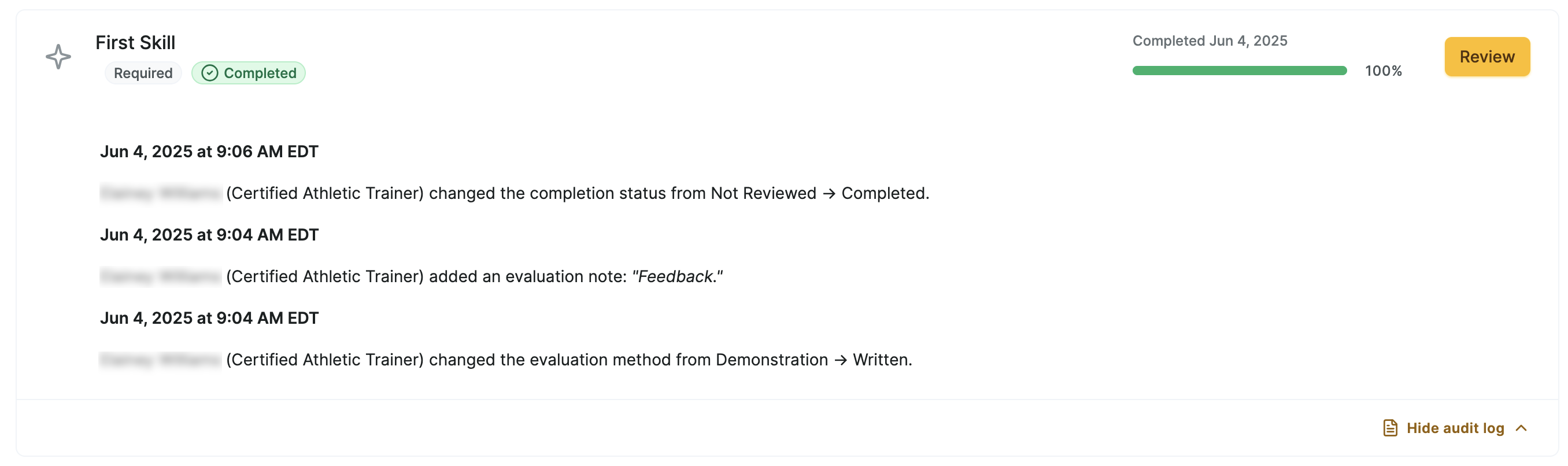Click blurred user name in first entry

(161, 194)
